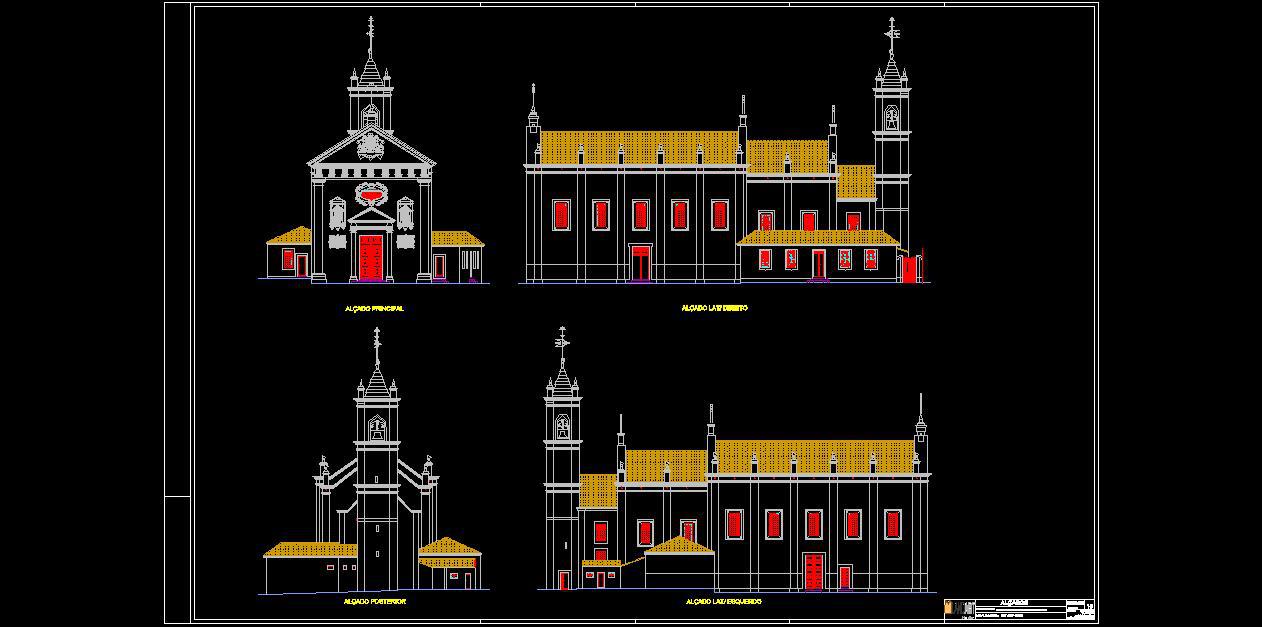Select the large yellow roof of right elevation

tap(639, 147)
